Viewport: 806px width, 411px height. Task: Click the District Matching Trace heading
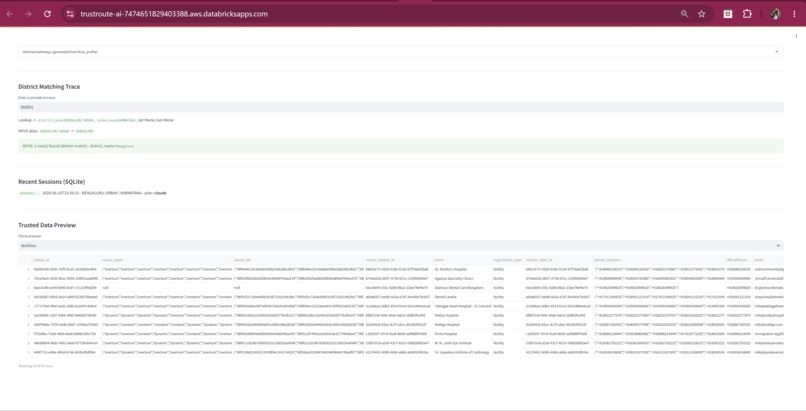(x=49, y=87)
